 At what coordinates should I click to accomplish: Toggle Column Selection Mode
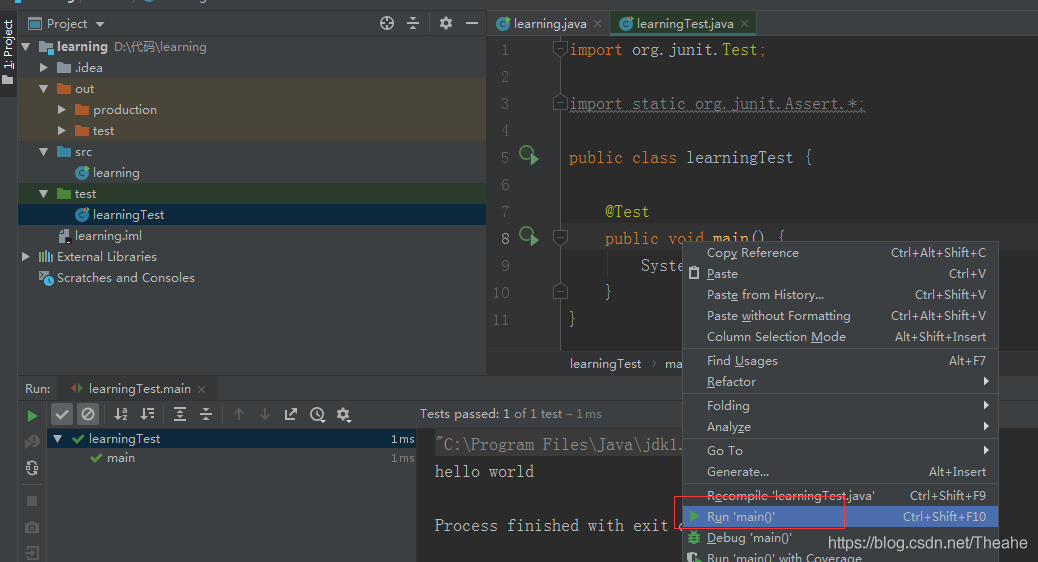[840, 337]
